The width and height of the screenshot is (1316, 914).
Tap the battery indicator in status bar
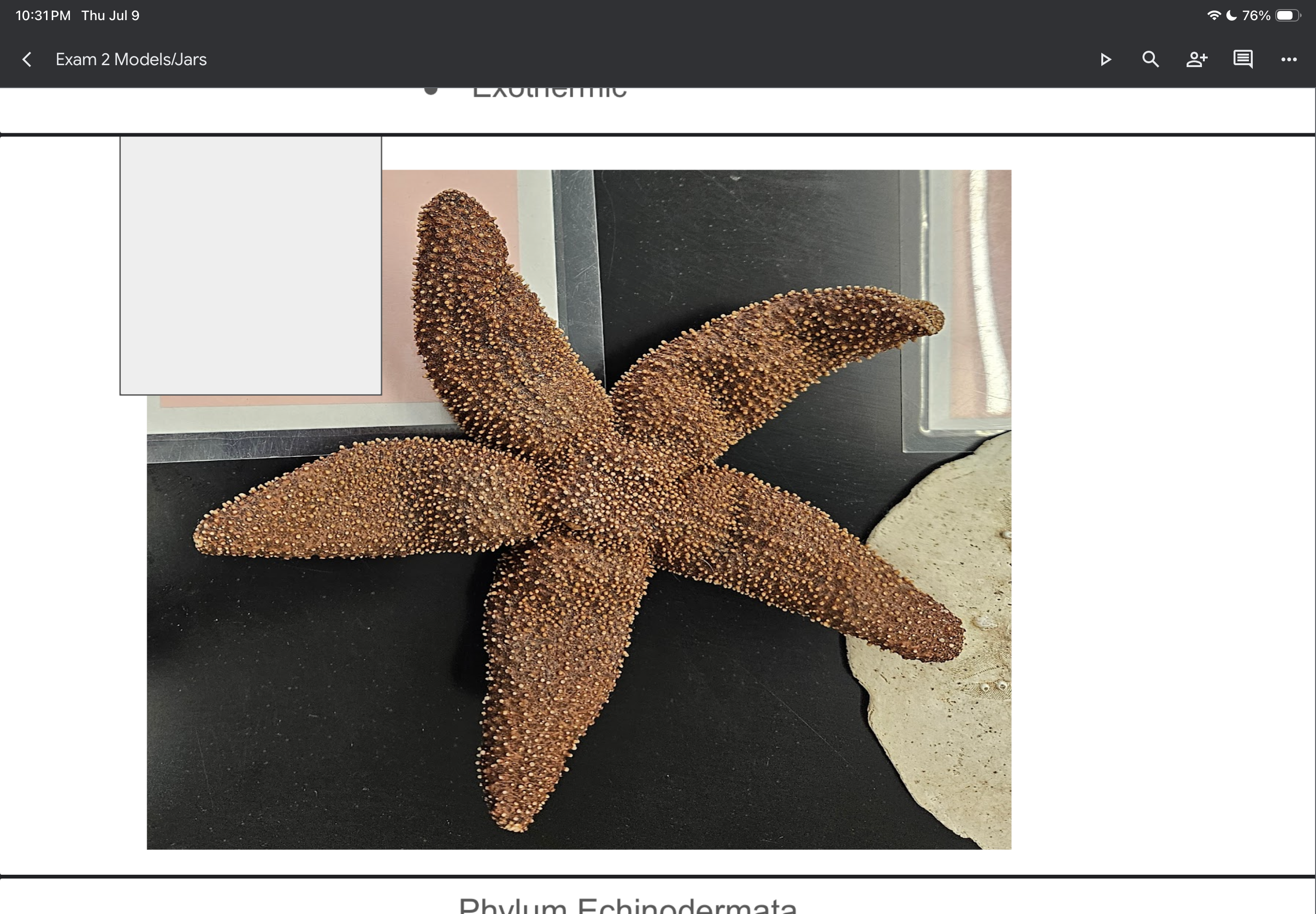coord(1288,15)
